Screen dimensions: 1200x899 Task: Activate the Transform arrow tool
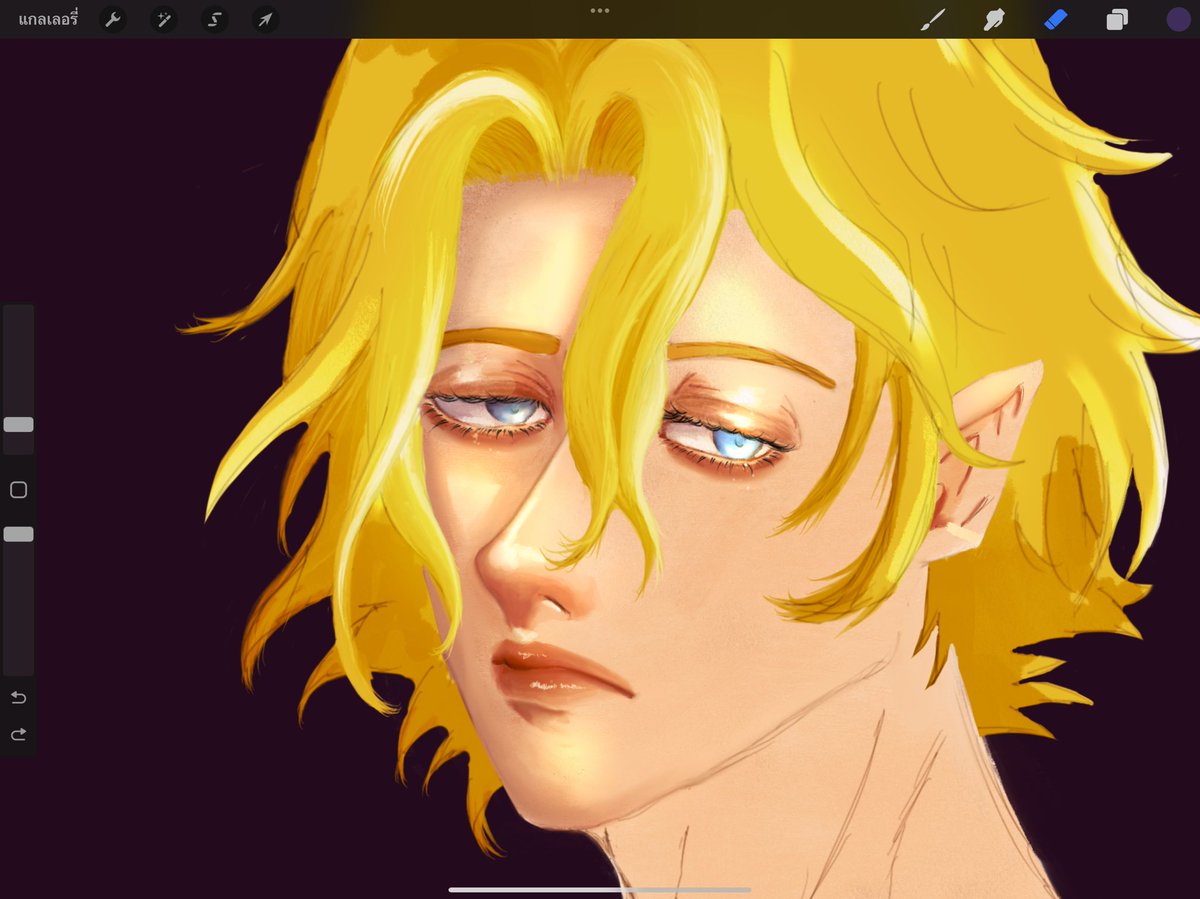[x=265, y=19]
